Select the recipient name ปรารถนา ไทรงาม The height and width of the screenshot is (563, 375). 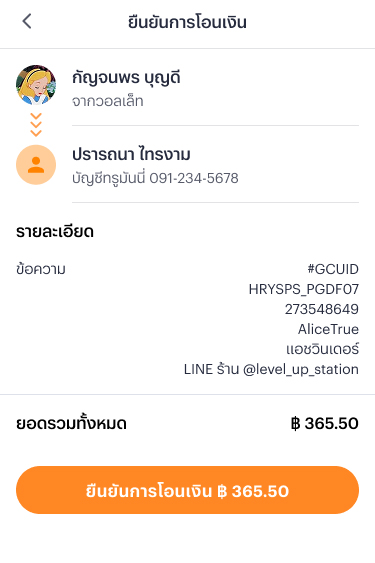[x=131, y=154]
